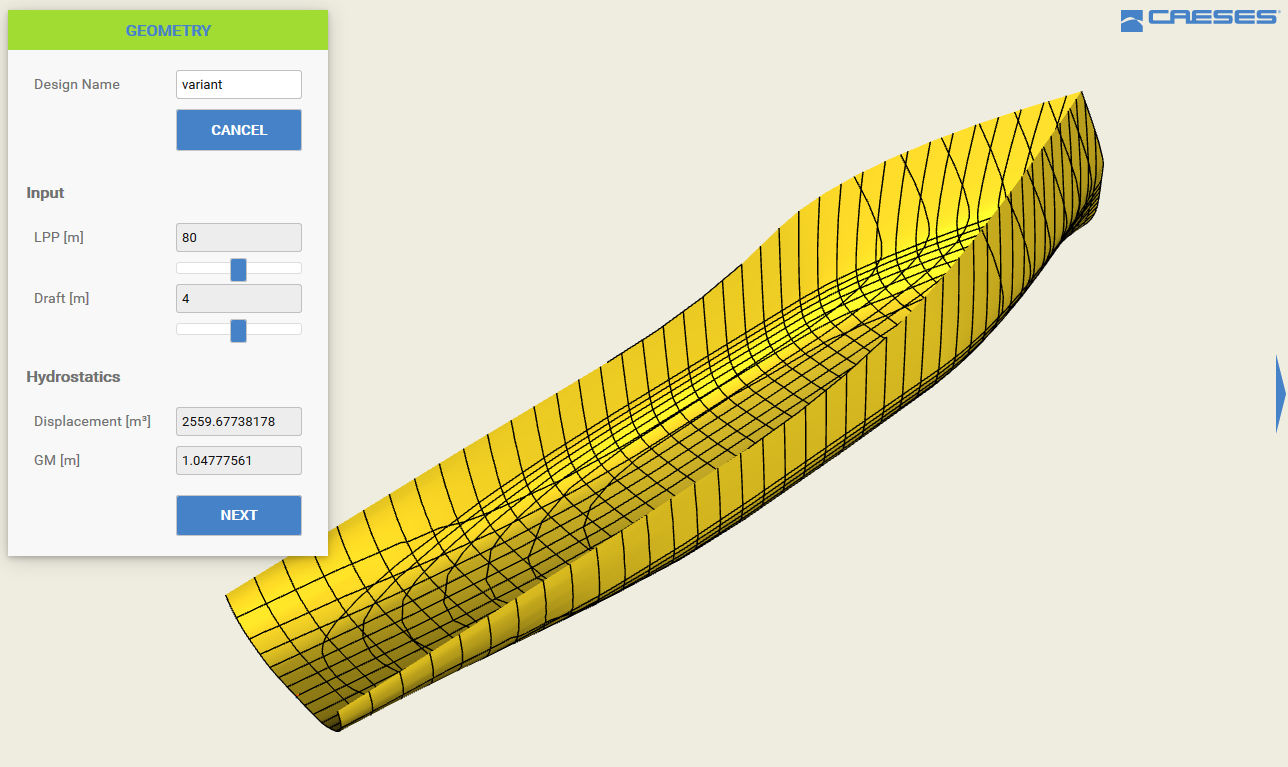This screenshot has width=1288, height=767.
Task: Click the Displacement value 2559.67738178
Action: point(239,422)
